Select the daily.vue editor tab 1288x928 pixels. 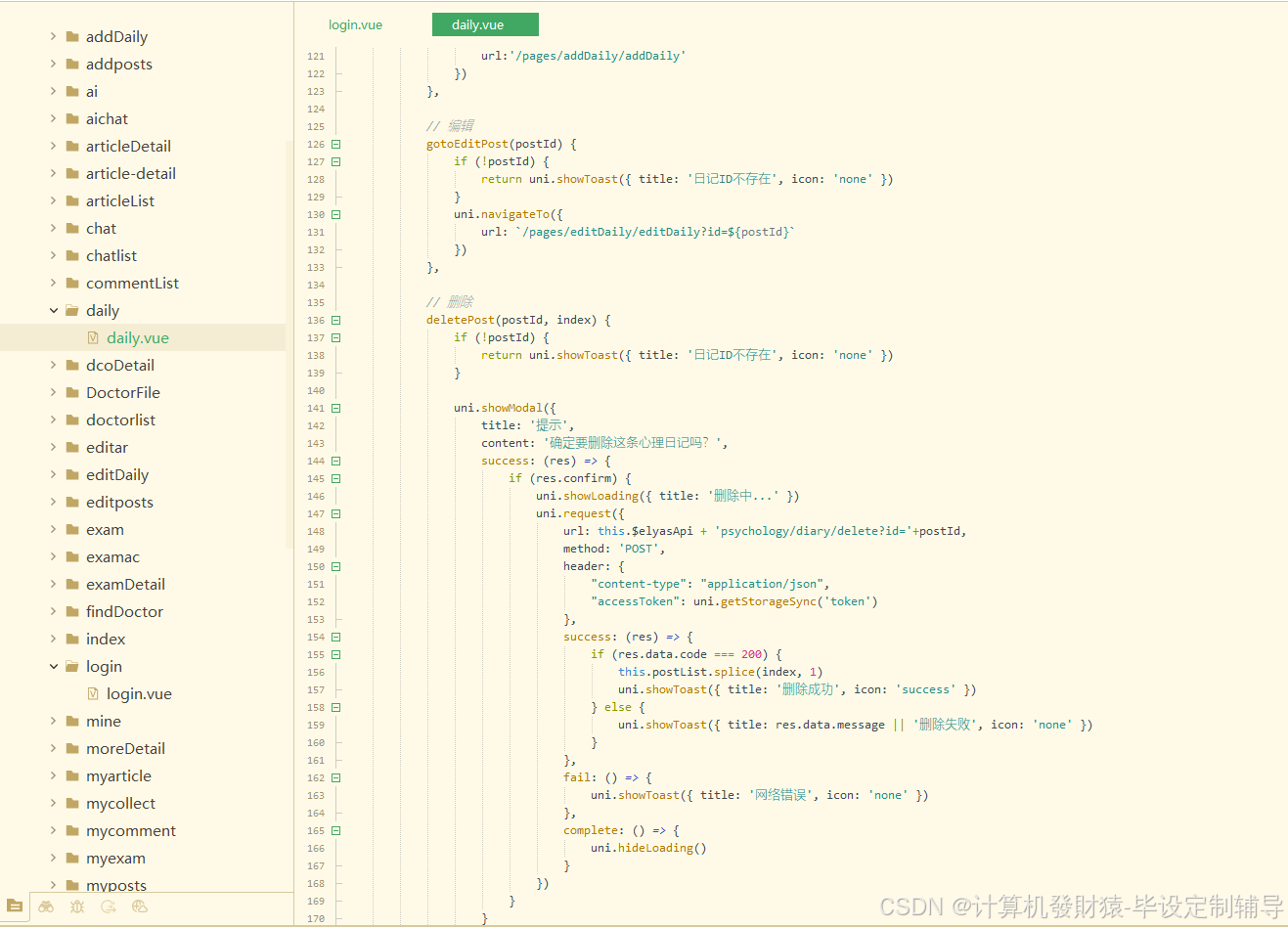(x=485, y=24)
